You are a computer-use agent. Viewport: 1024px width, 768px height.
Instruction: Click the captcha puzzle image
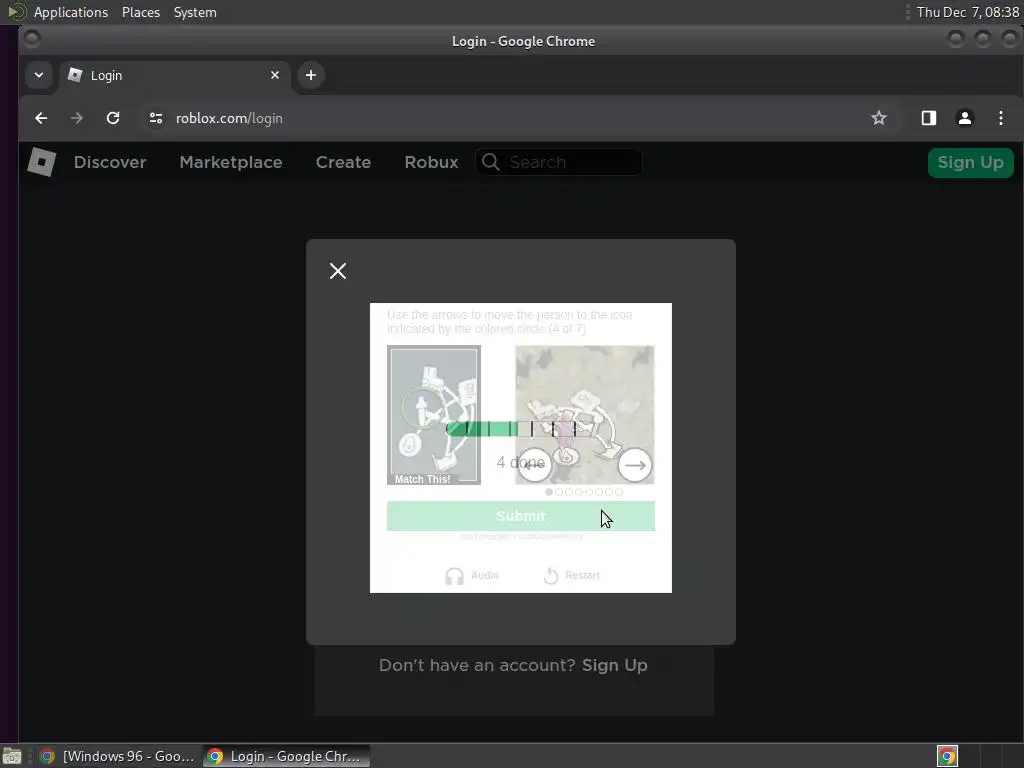click(x=584, y=415)
